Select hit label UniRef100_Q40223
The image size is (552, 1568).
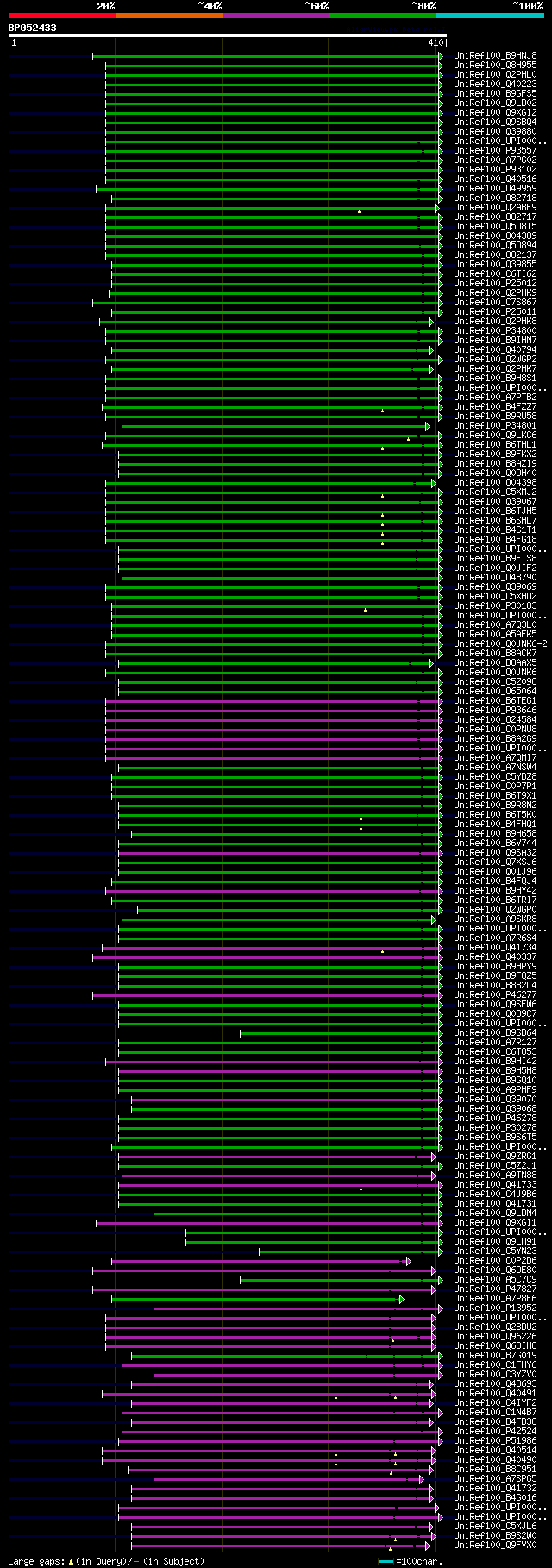coord(495,85)
